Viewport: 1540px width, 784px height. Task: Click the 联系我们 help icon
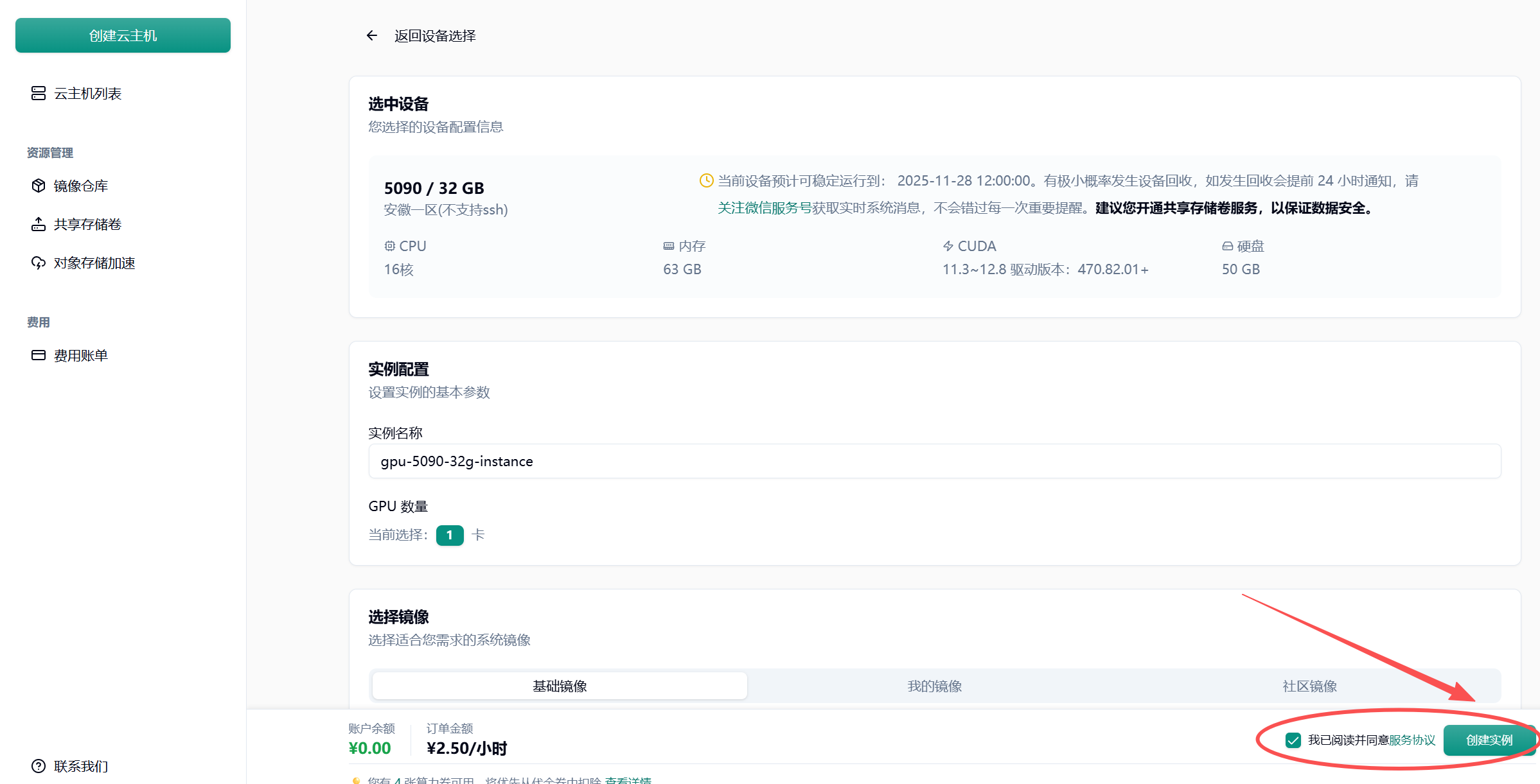(x=39, y=766)
